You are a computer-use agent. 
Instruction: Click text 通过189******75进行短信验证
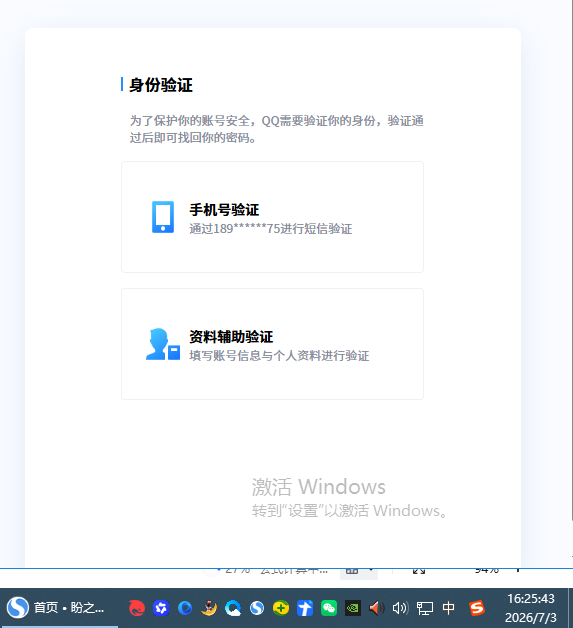point(271,229)
